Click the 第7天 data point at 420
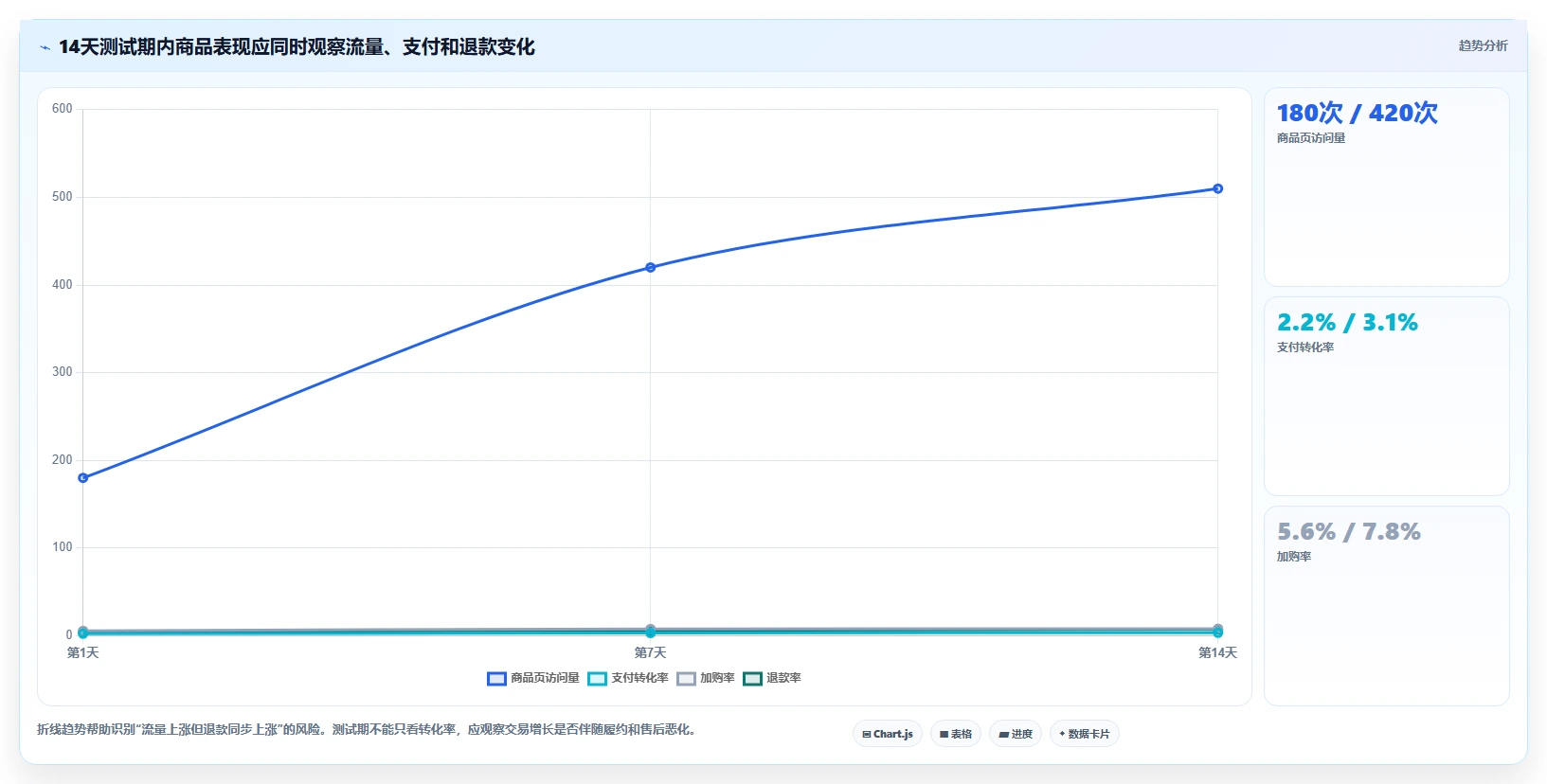Viewport: 1547px width, 784px height. click(651, 268)
